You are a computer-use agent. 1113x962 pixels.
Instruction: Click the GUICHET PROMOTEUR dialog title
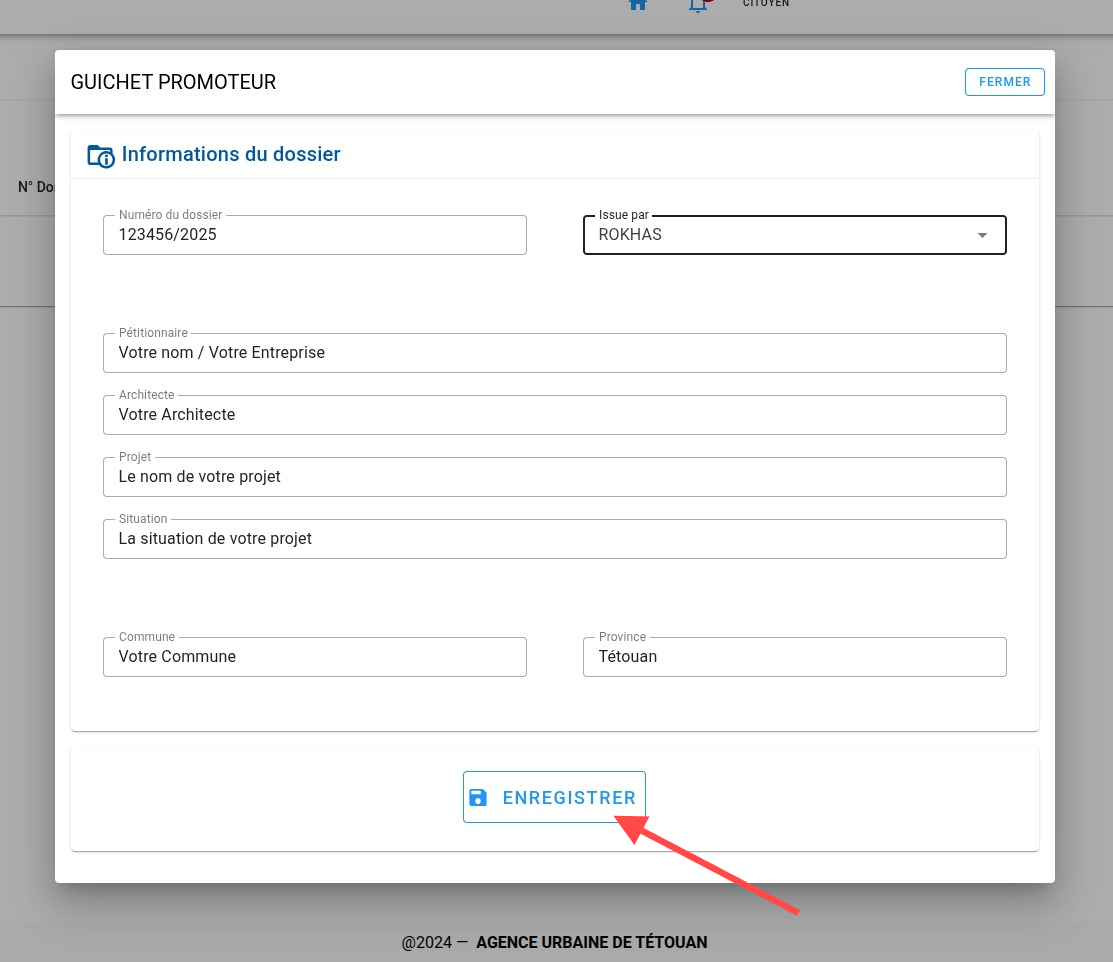(173, 82)
